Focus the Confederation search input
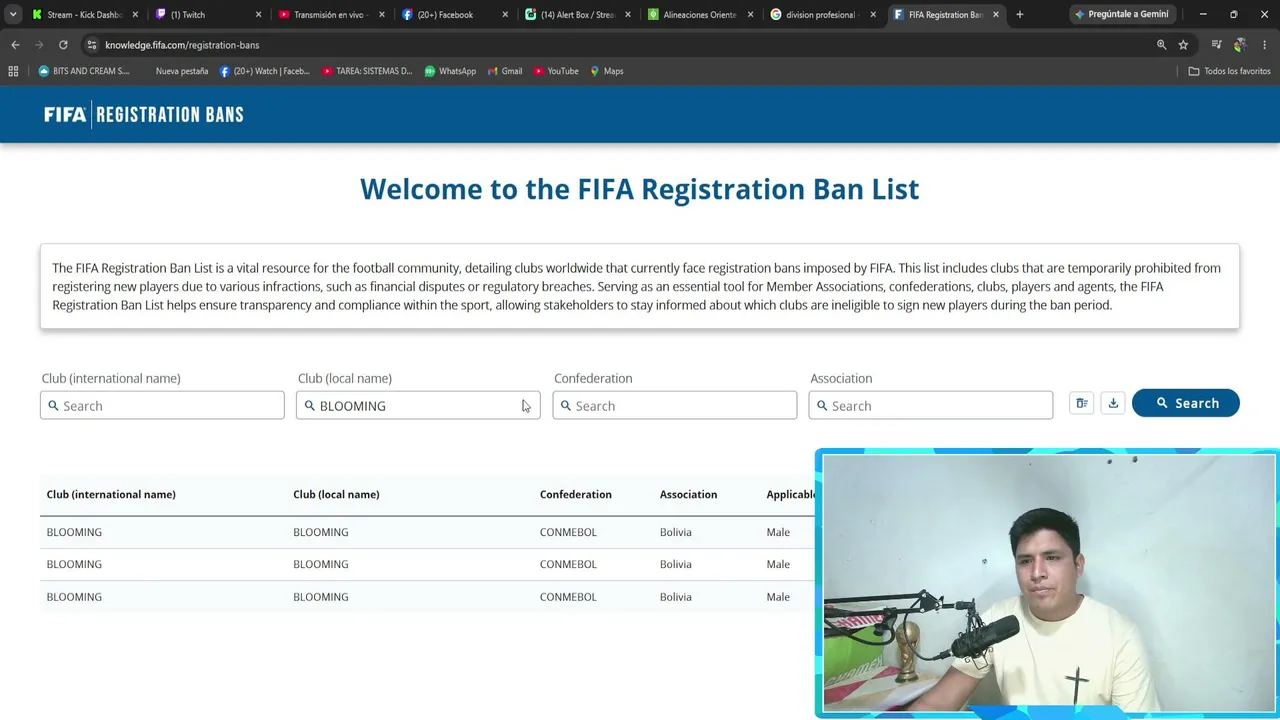The image size is (1280, 720). 675,405
